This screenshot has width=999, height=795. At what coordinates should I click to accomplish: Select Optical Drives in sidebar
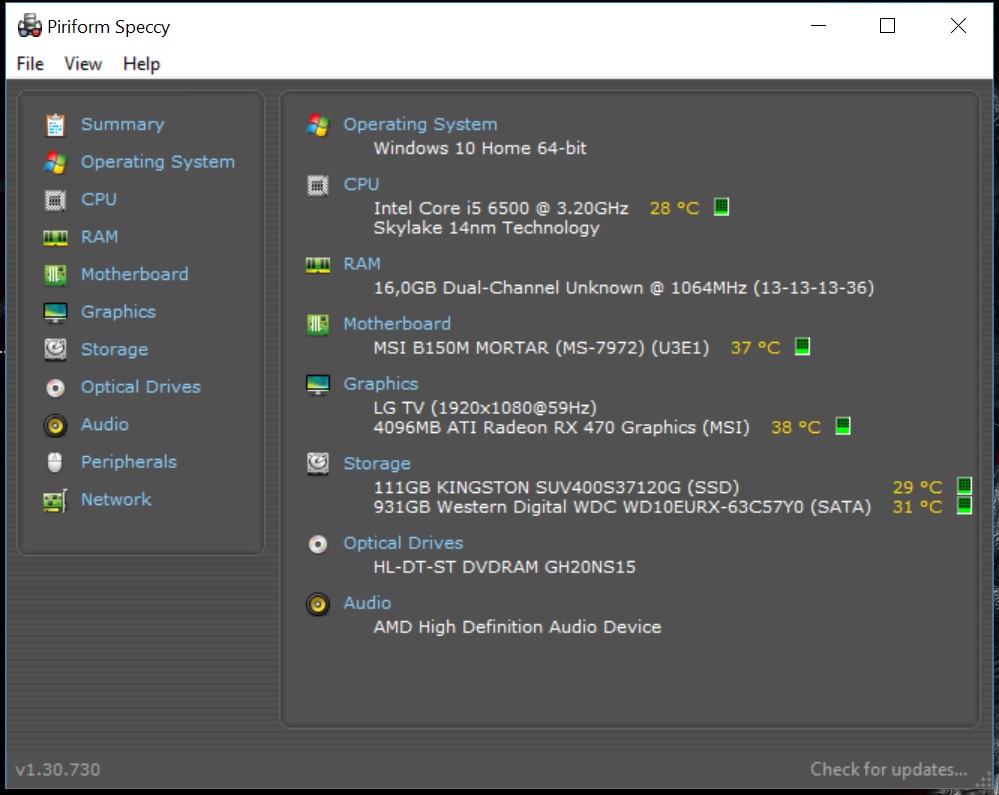[x=140, y=387]
